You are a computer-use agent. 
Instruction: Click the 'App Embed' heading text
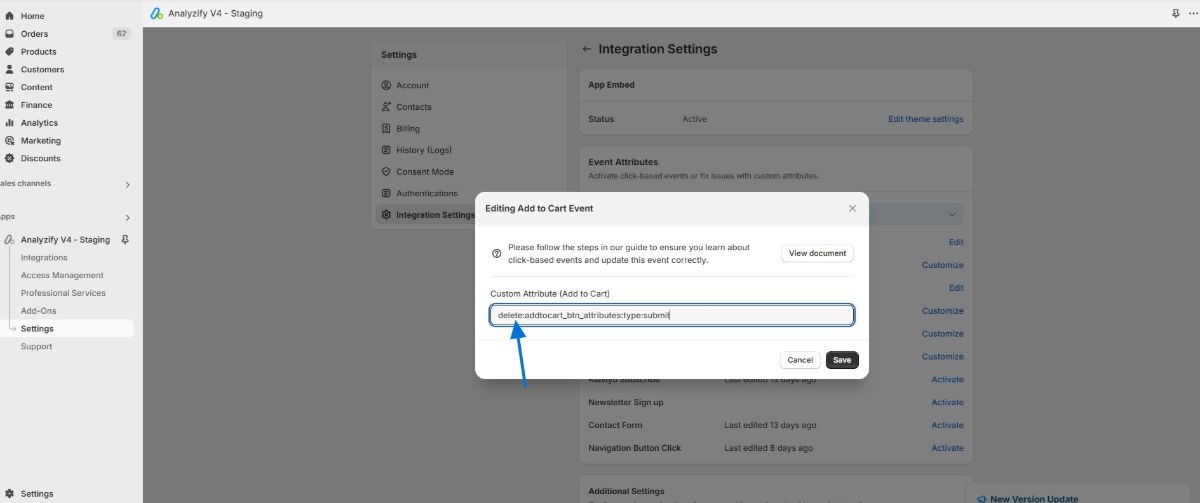(611, 85)
